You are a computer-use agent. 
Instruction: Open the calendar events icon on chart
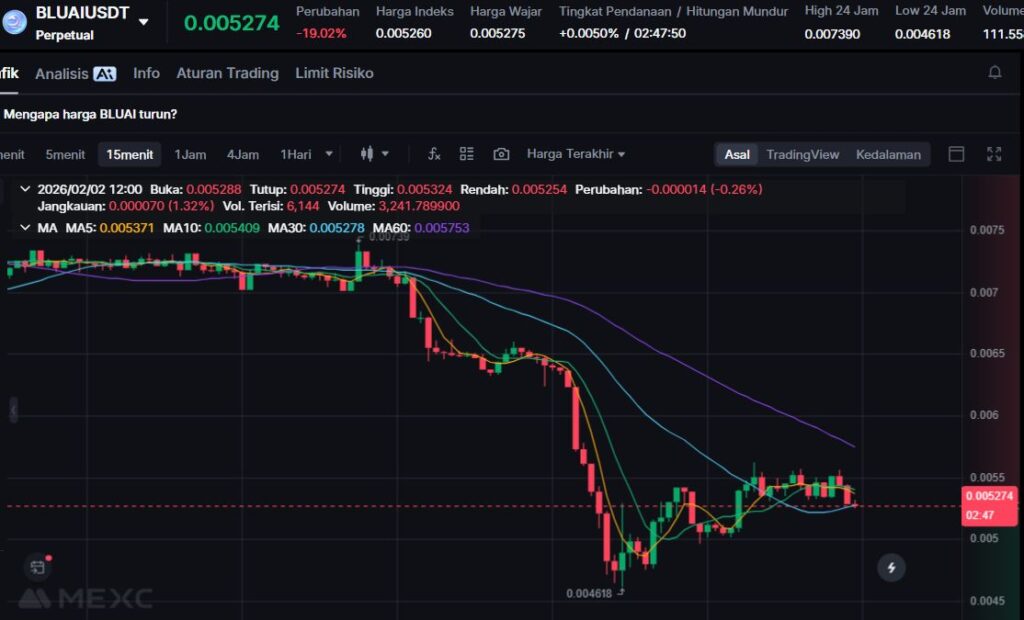tap(38, 567)
